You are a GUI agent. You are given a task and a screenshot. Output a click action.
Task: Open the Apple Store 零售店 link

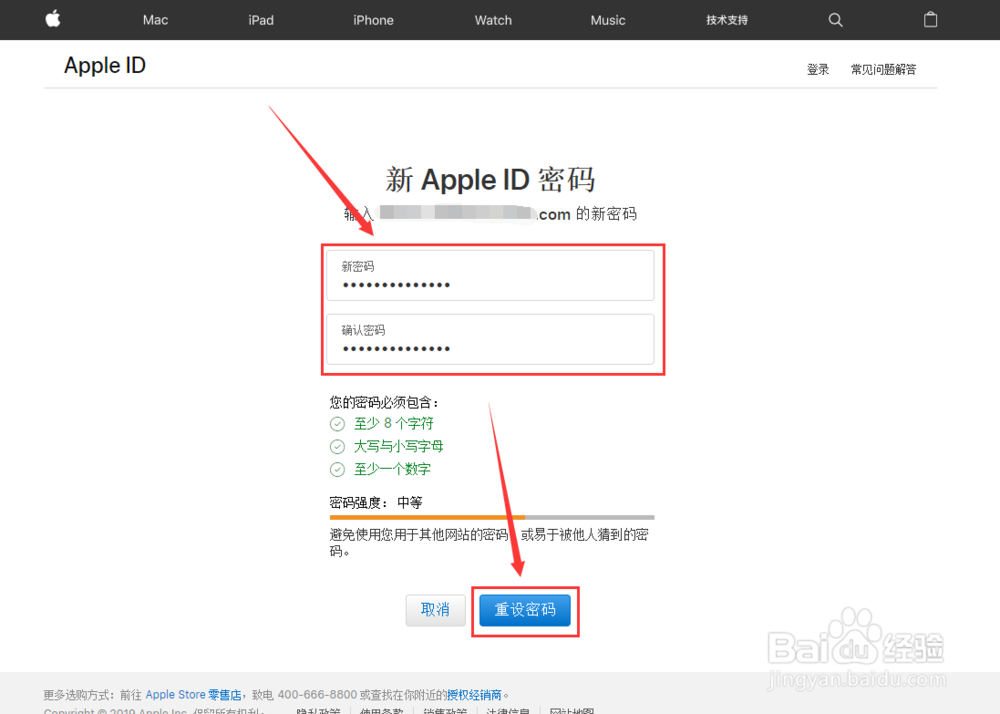tap(195, 694)
